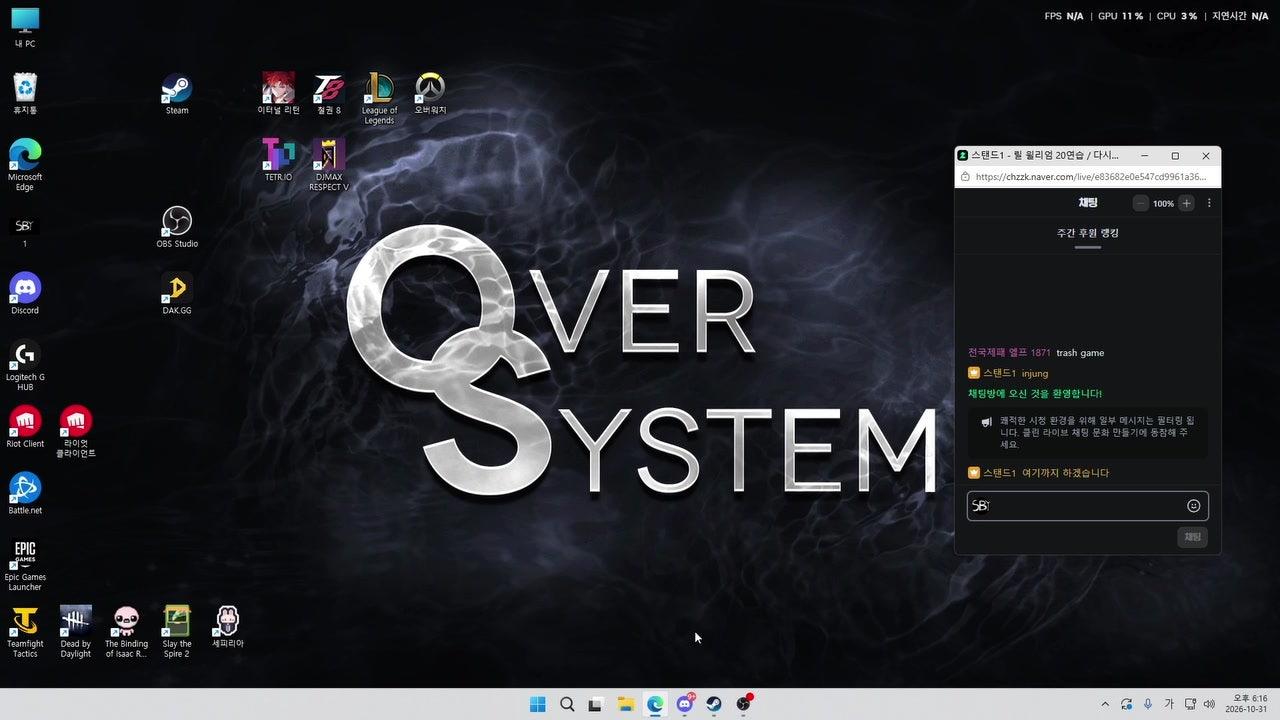The width and height of the screenshot is (1280, 720).
Task: Toggle the 가 Korean input mode indicator
Action: point(1168,704)
